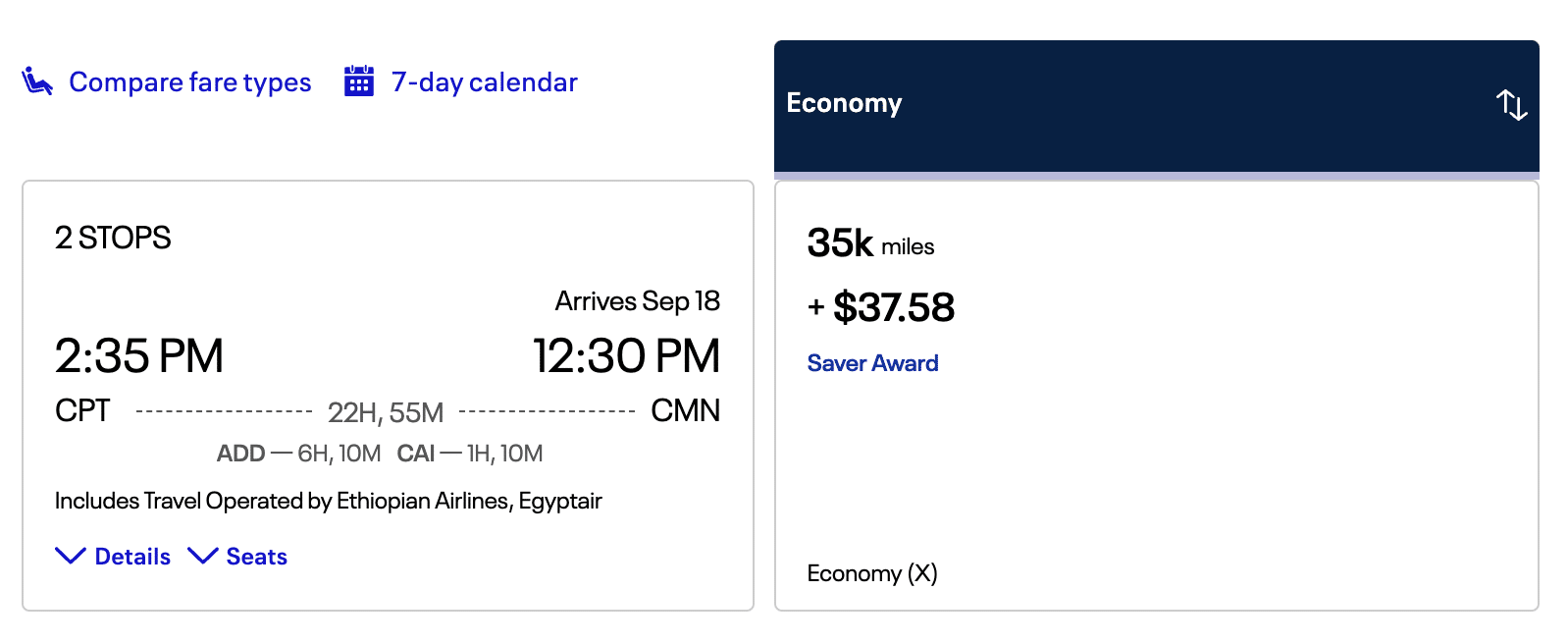Click the 22H, 55M total duration
1568x644 pixels.
[x=386, y=412]
